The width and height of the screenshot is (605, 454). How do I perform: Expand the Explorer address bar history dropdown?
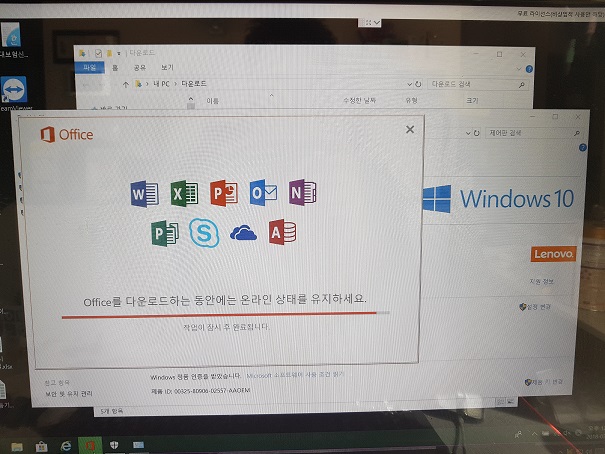click(409, 84)
